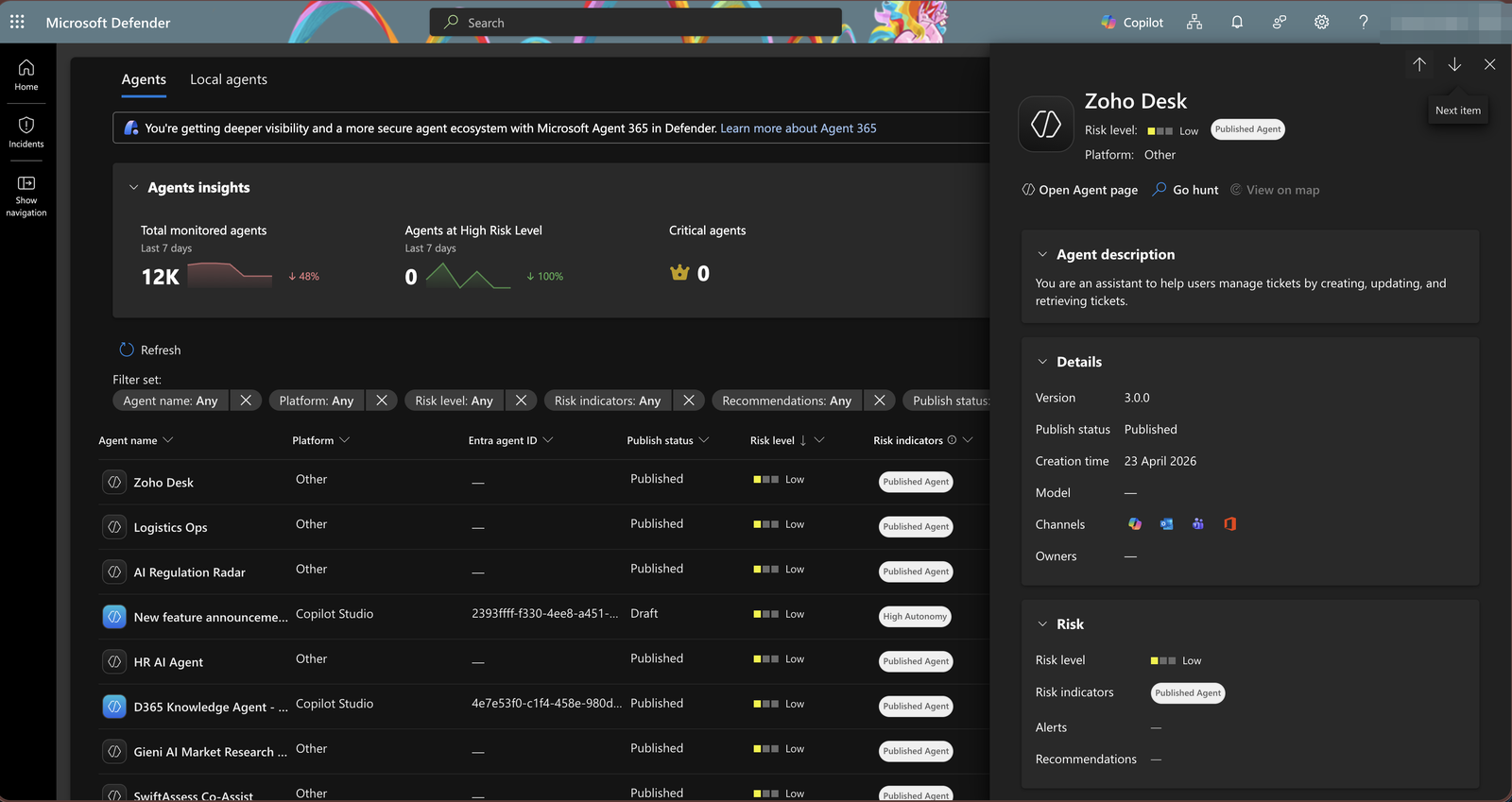Click the Search box
Viewport: 1512px width, 802px height.
[x=635, y=22]
